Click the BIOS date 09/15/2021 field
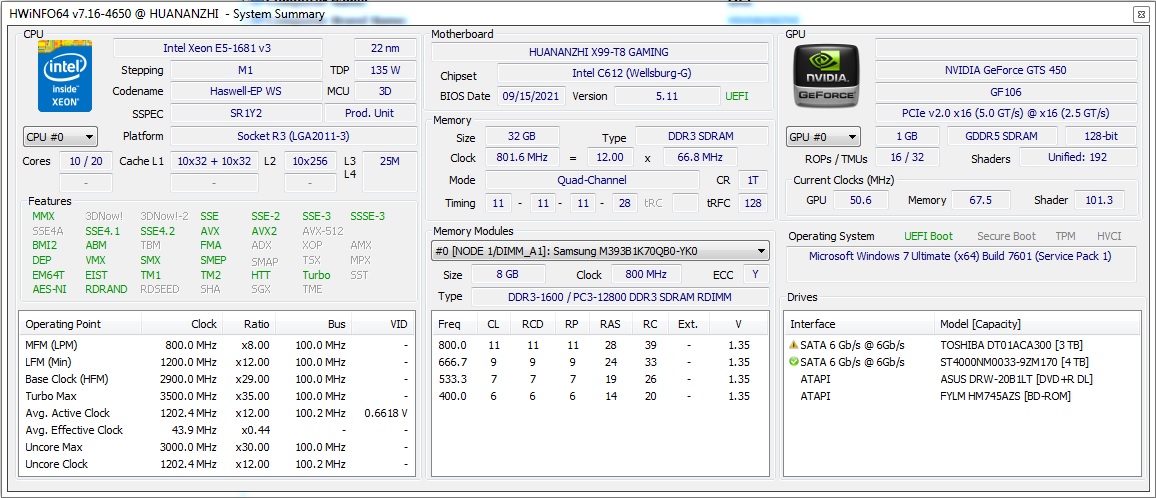Viewport: 1156px width, 498px height. click(x=531, y=96)
